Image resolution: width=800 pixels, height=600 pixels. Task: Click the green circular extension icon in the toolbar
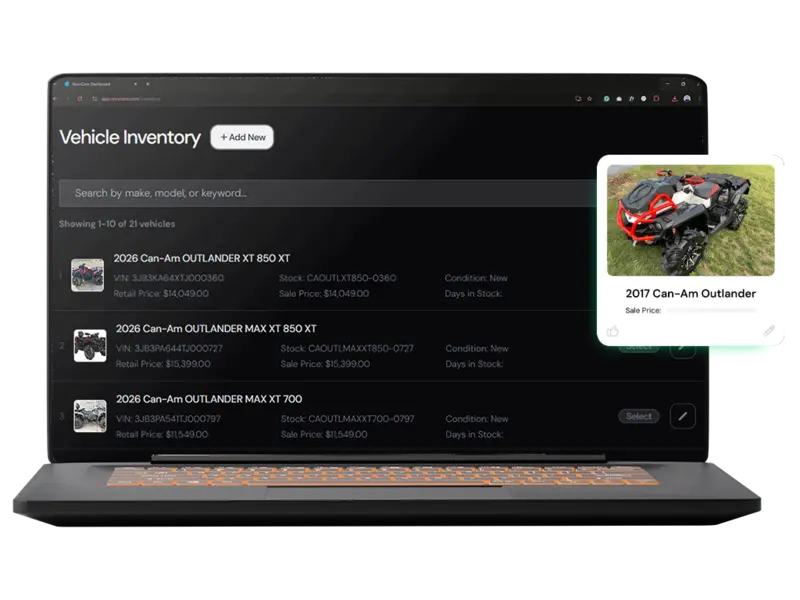(606, 98)
